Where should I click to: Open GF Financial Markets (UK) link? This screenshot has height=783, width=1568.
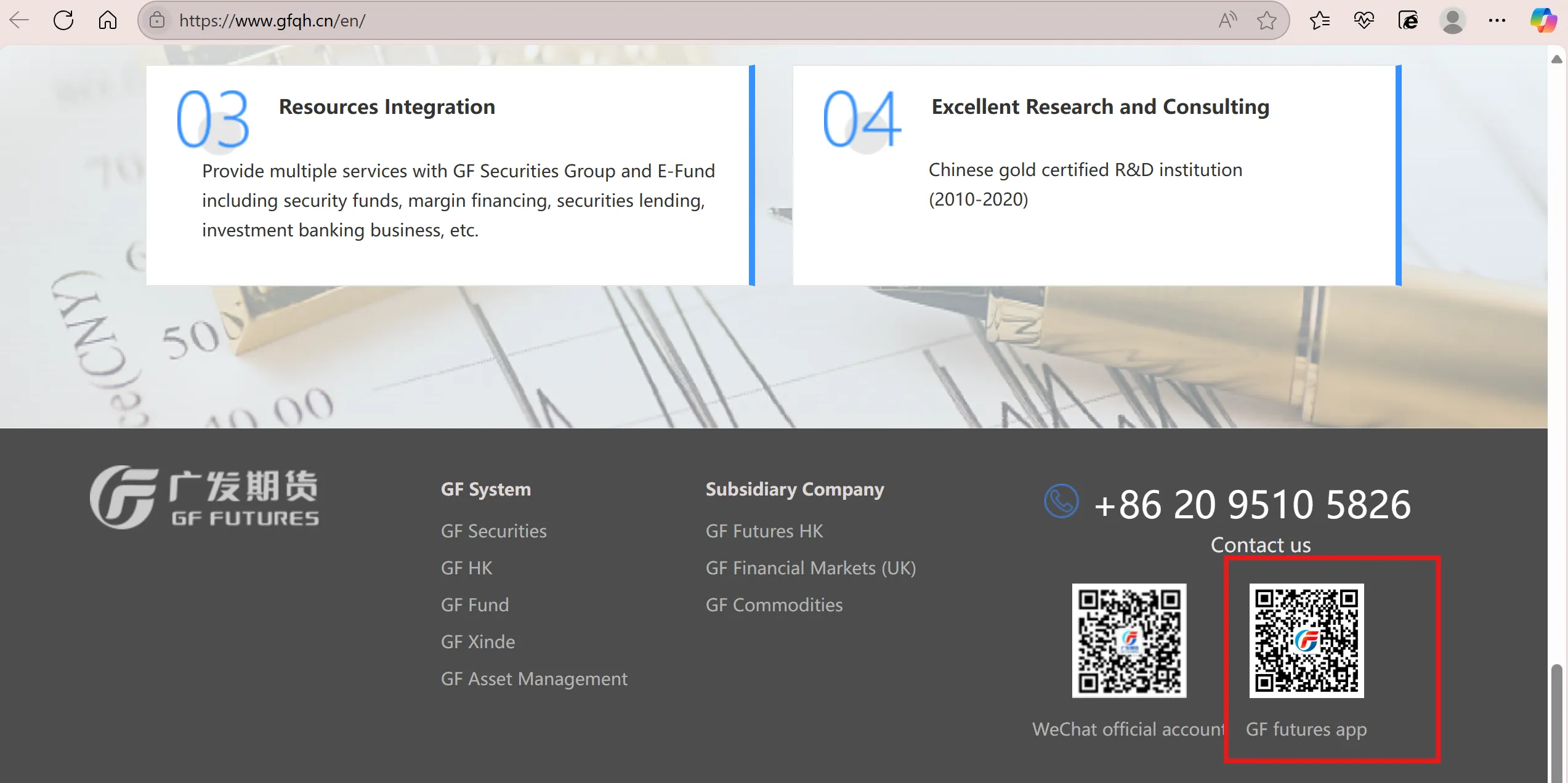(811, 568)
